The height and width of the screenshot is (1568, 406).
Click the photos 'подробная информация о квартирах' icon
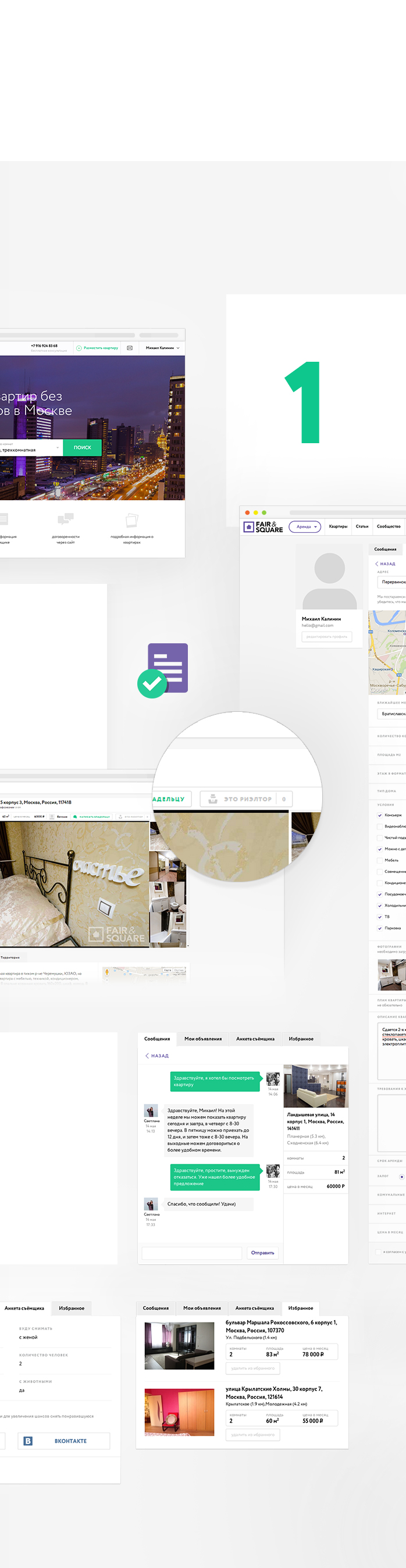(132, 520)
